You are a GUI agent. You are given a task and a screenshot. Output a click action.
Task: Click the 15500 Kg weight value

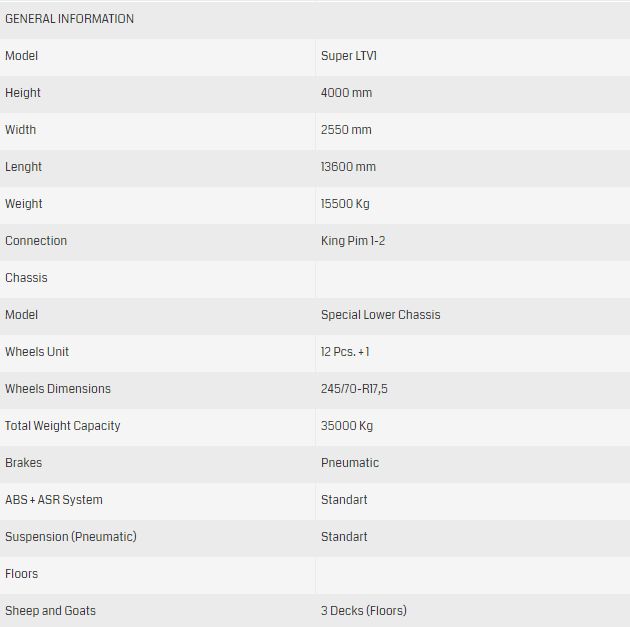point(345,204)
